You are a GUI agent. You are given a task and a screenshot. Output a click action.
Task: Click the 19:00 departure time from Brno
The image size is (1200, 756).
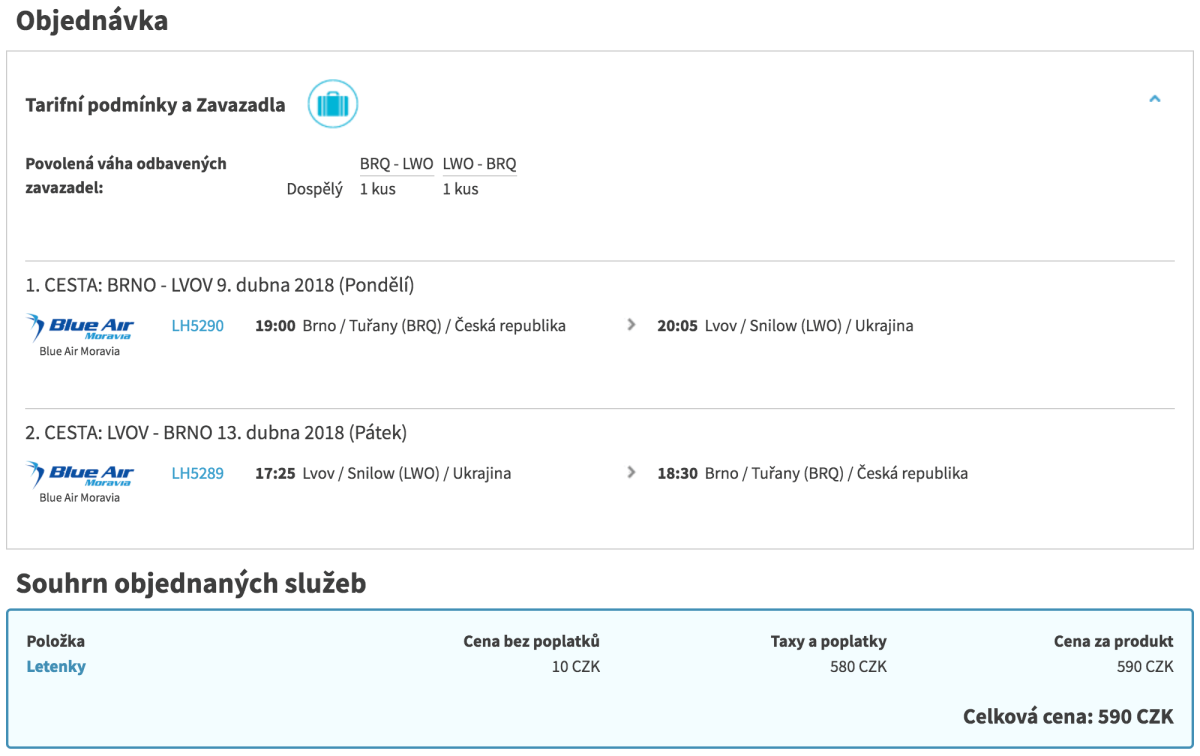click(x=275, y=326)
